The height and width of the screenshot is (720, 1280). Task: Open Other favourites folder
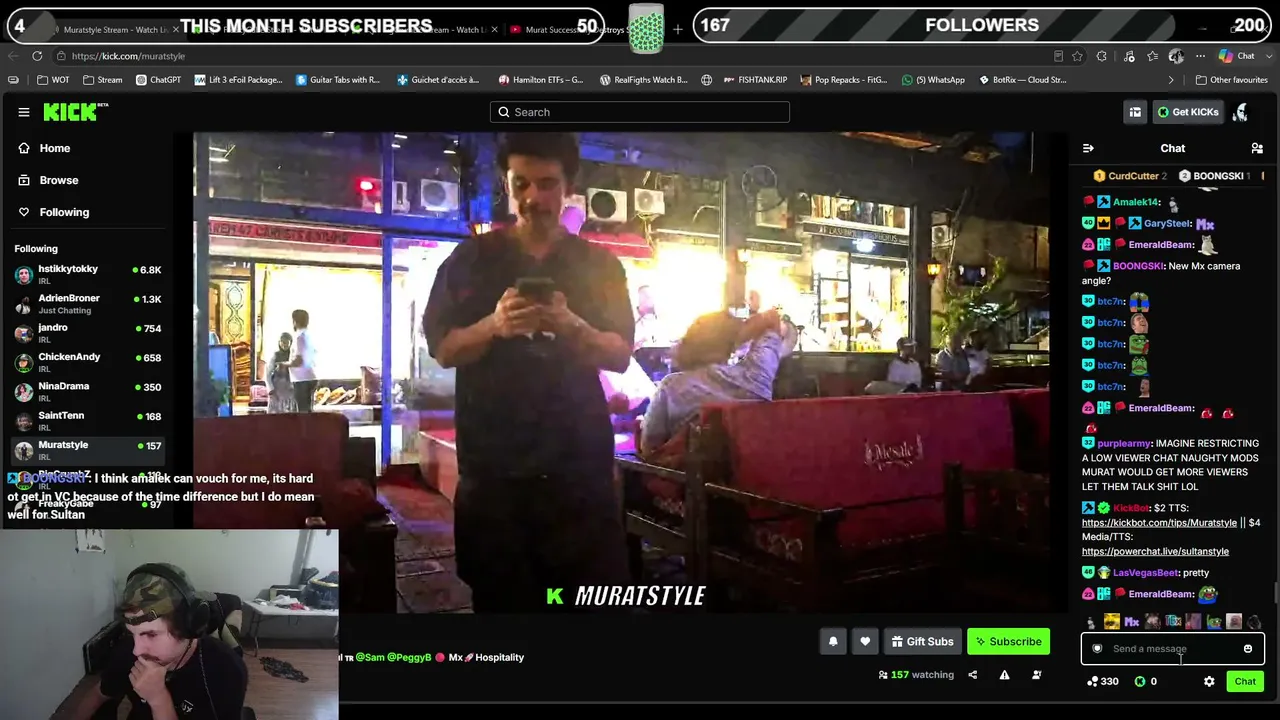[x=1231, y=80]
